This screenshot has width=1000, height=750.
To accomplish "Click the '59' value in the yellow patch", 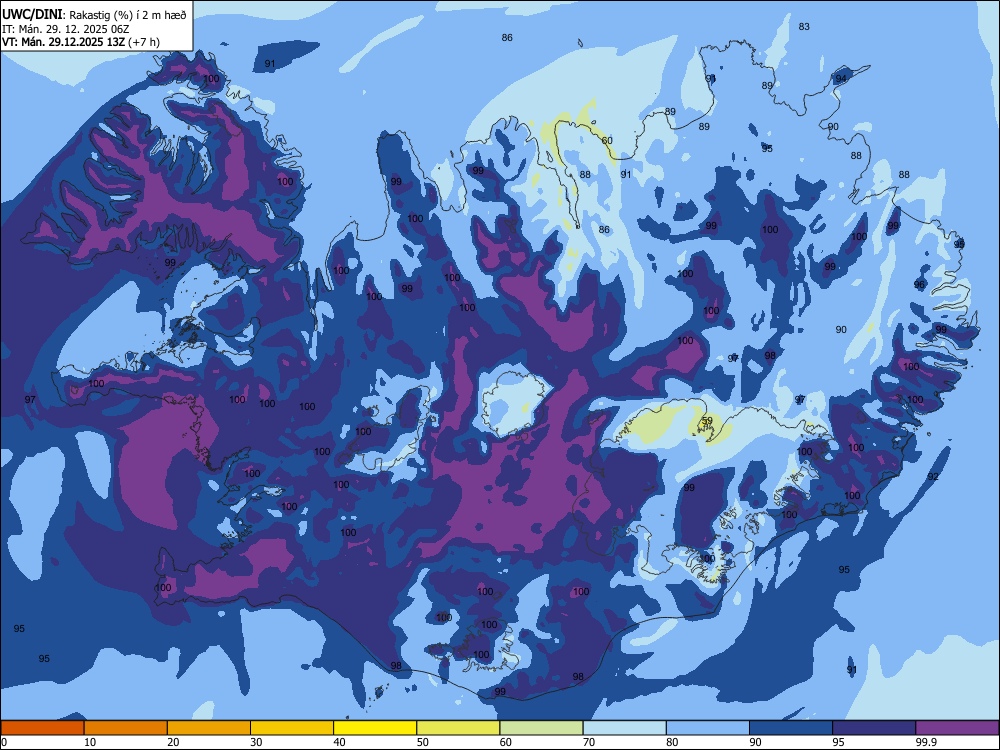I will tap(707, 420).
